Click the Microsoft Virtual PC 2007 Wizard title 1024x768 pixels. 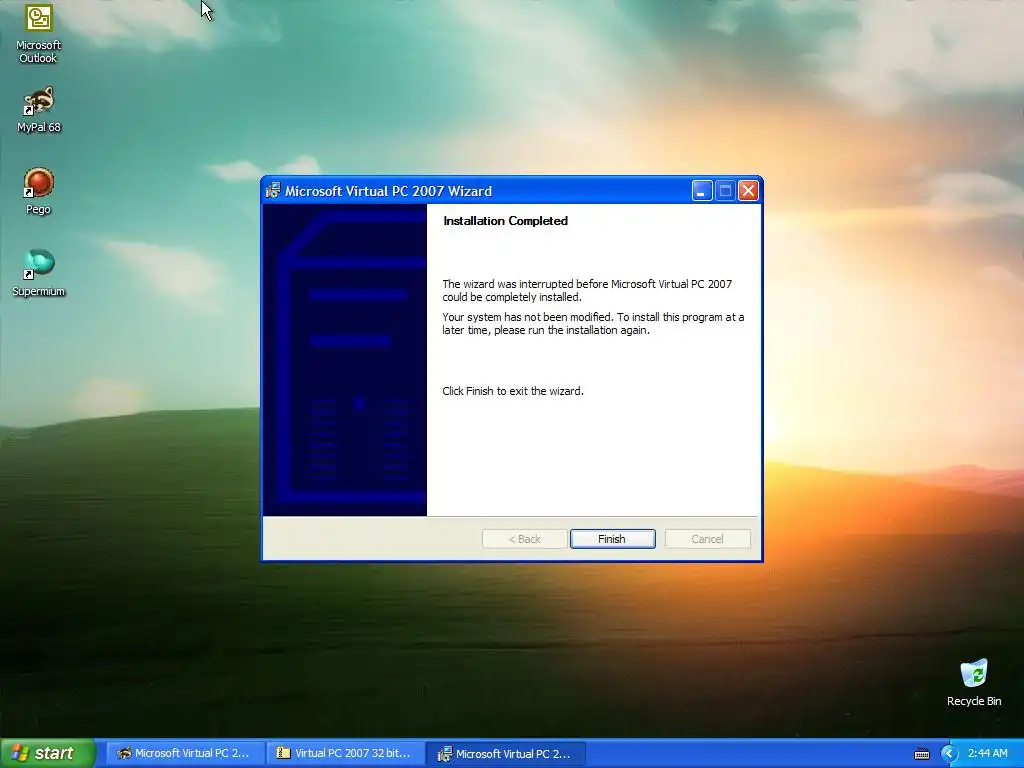389,191
